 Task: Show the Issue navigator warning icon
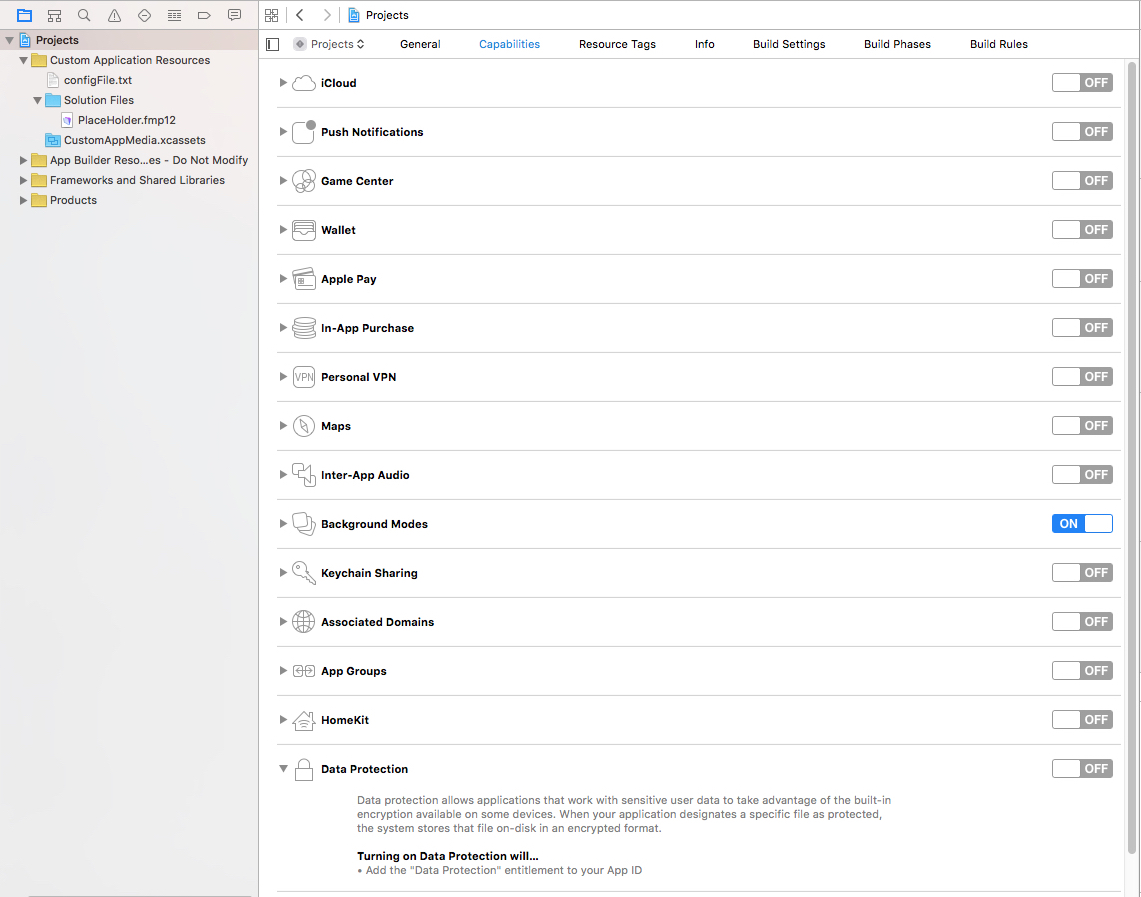tap(114, 15)
